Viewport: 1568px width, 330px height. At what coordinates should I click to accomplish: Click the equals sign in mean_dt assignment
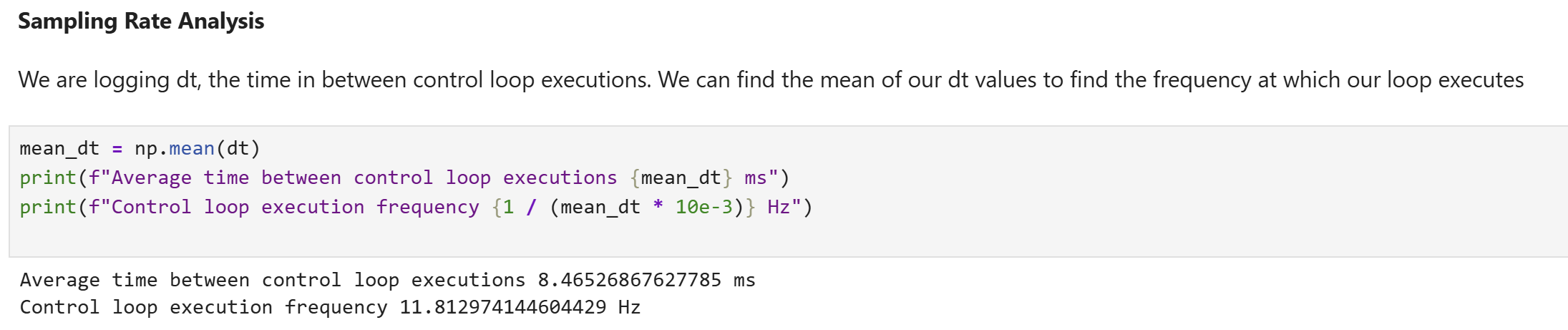click(x=117, y=149)
